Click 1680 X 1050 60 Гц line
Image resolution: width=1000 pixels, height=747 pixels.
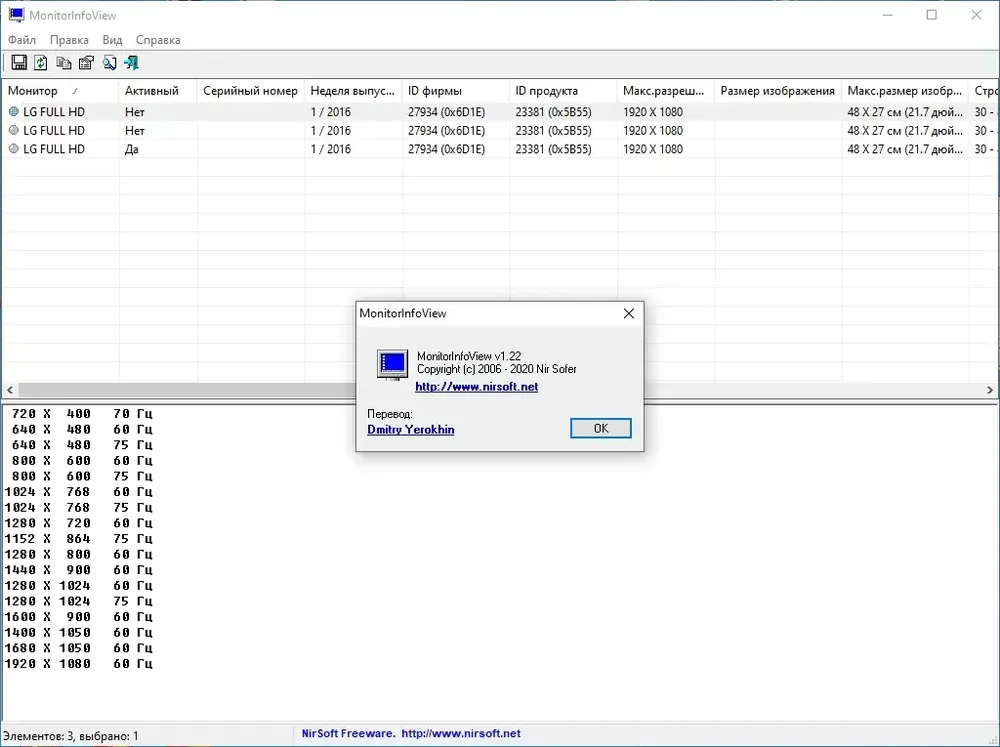[78, 647]
